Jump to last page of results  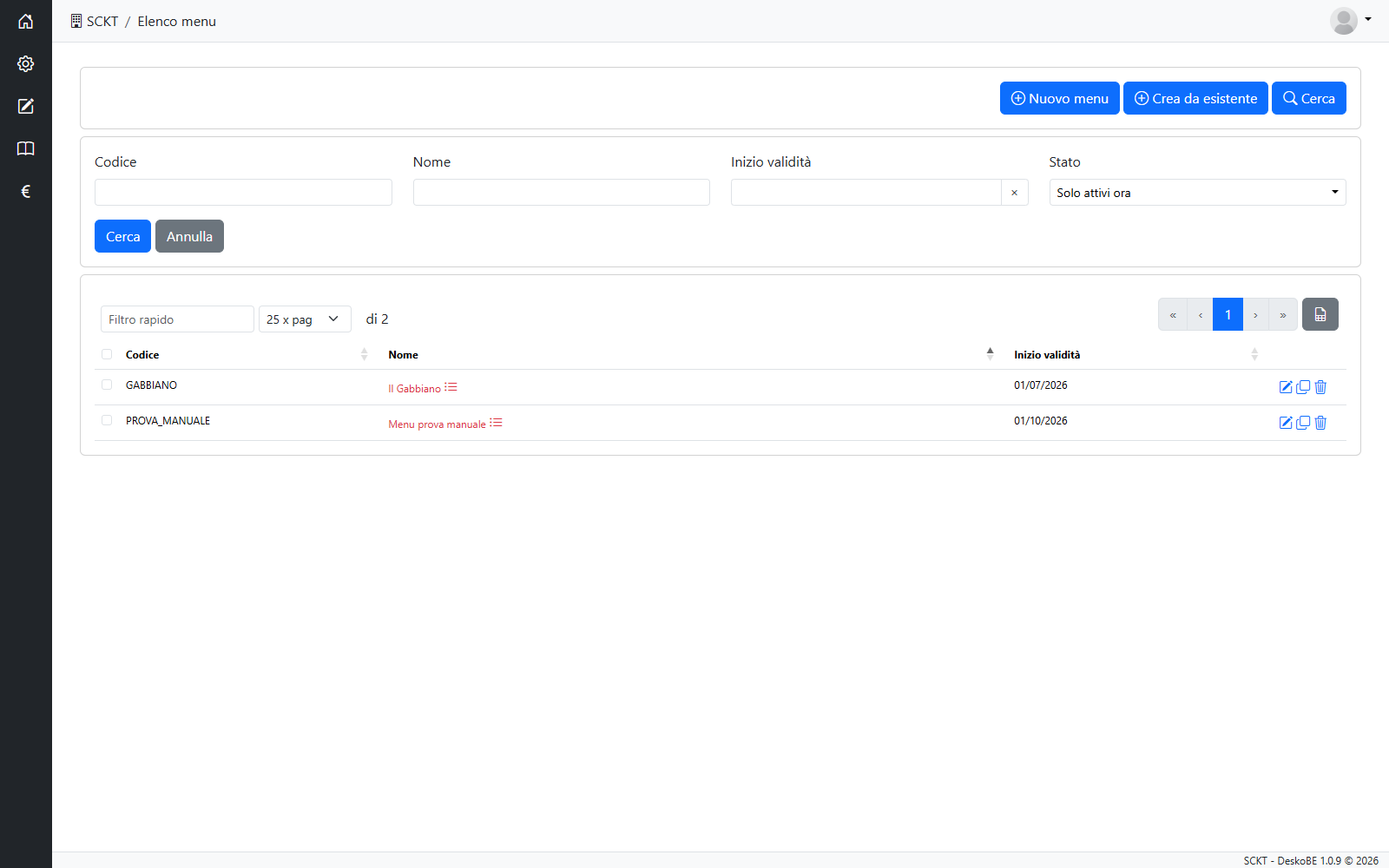(1283, 314)
